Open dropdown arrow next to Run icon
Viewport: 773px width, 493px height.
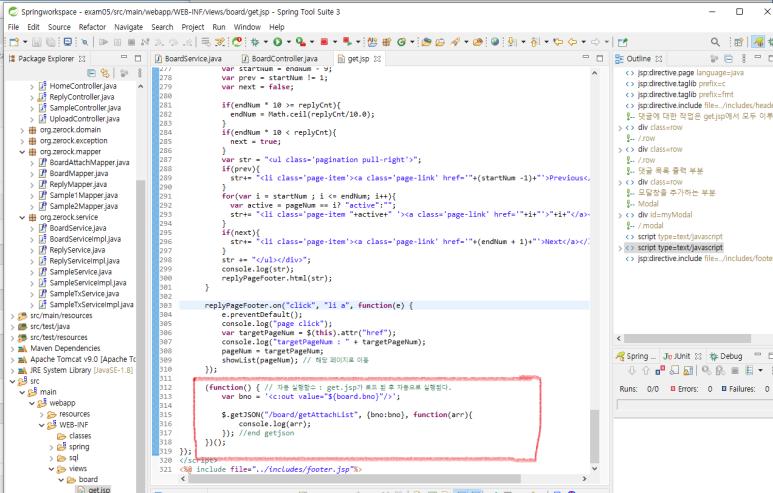(x=289, y=42)
